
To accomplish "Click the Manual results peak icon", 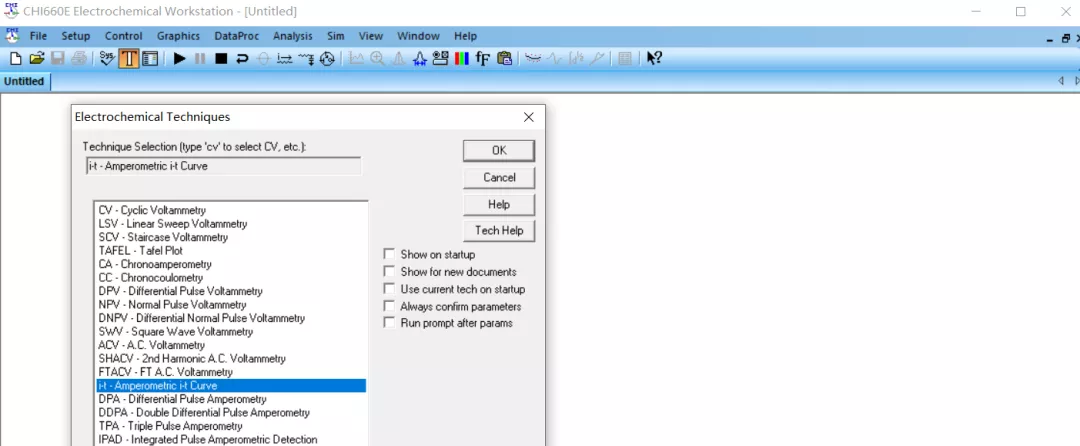I will point(399,59).
